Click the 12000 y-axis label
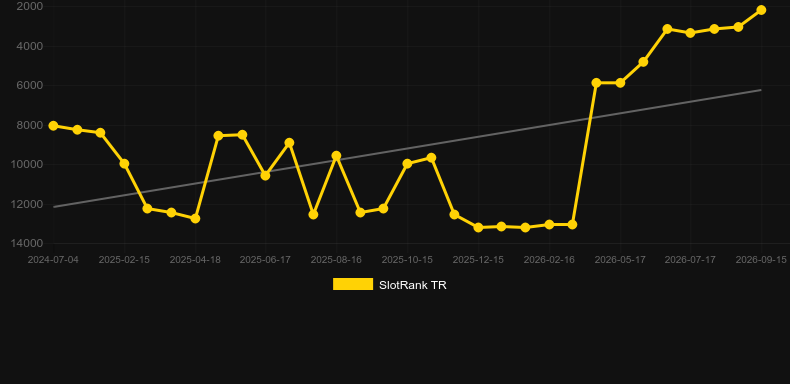Image resolution: width=790 pixels, height=384 pixels. pyautogui.click(x=28, y=204)
